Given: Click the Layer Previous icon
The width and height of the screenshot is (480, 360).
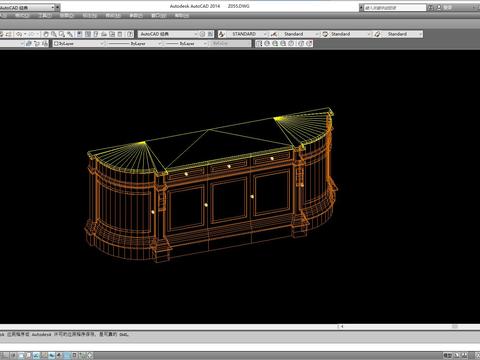Looking at the screenshot, I should [x=37, y=43].
